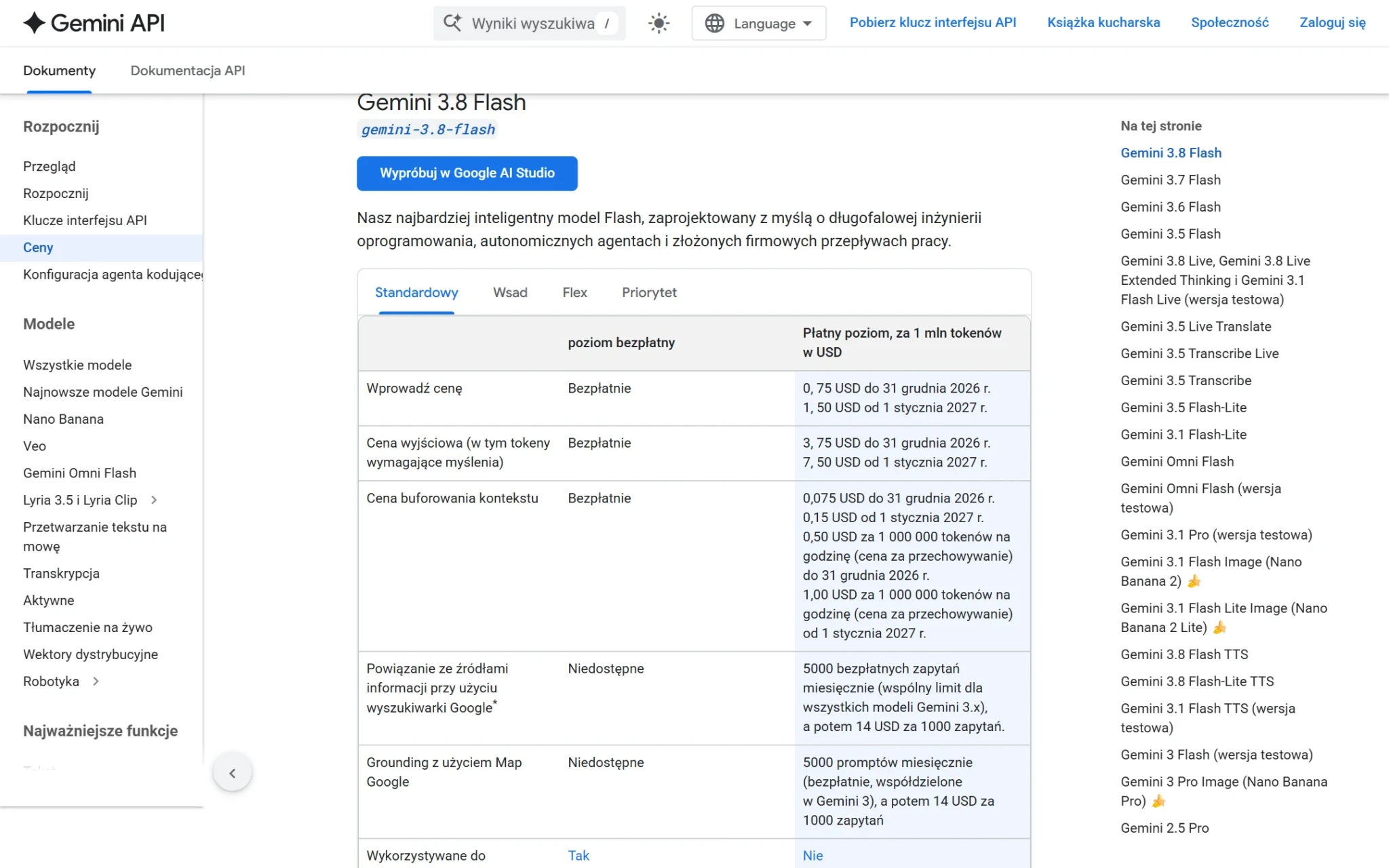Image resolution: width=1389 pixels, height=868 pixels.
Task: Click the Gemini API logo
Action: pyautogui.click(x=94, y=23)
